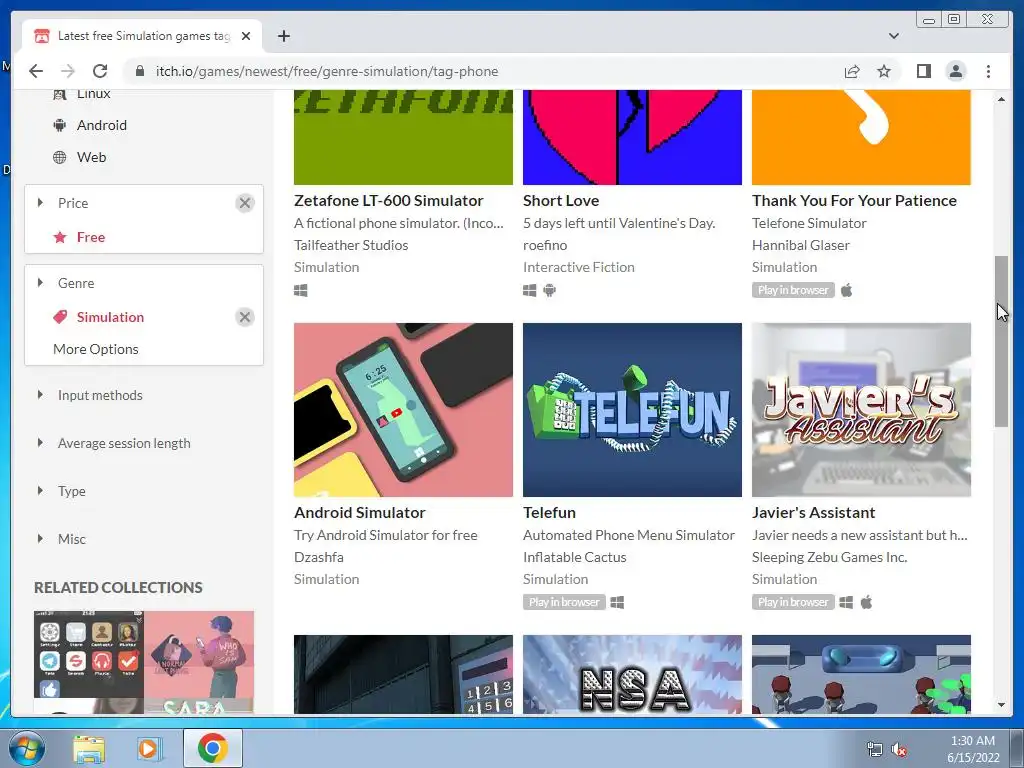Image resolution: width=1024 pixels, height=768 pixels.
Task: Remove the Free price filter
Action: [x=245, y=203]
